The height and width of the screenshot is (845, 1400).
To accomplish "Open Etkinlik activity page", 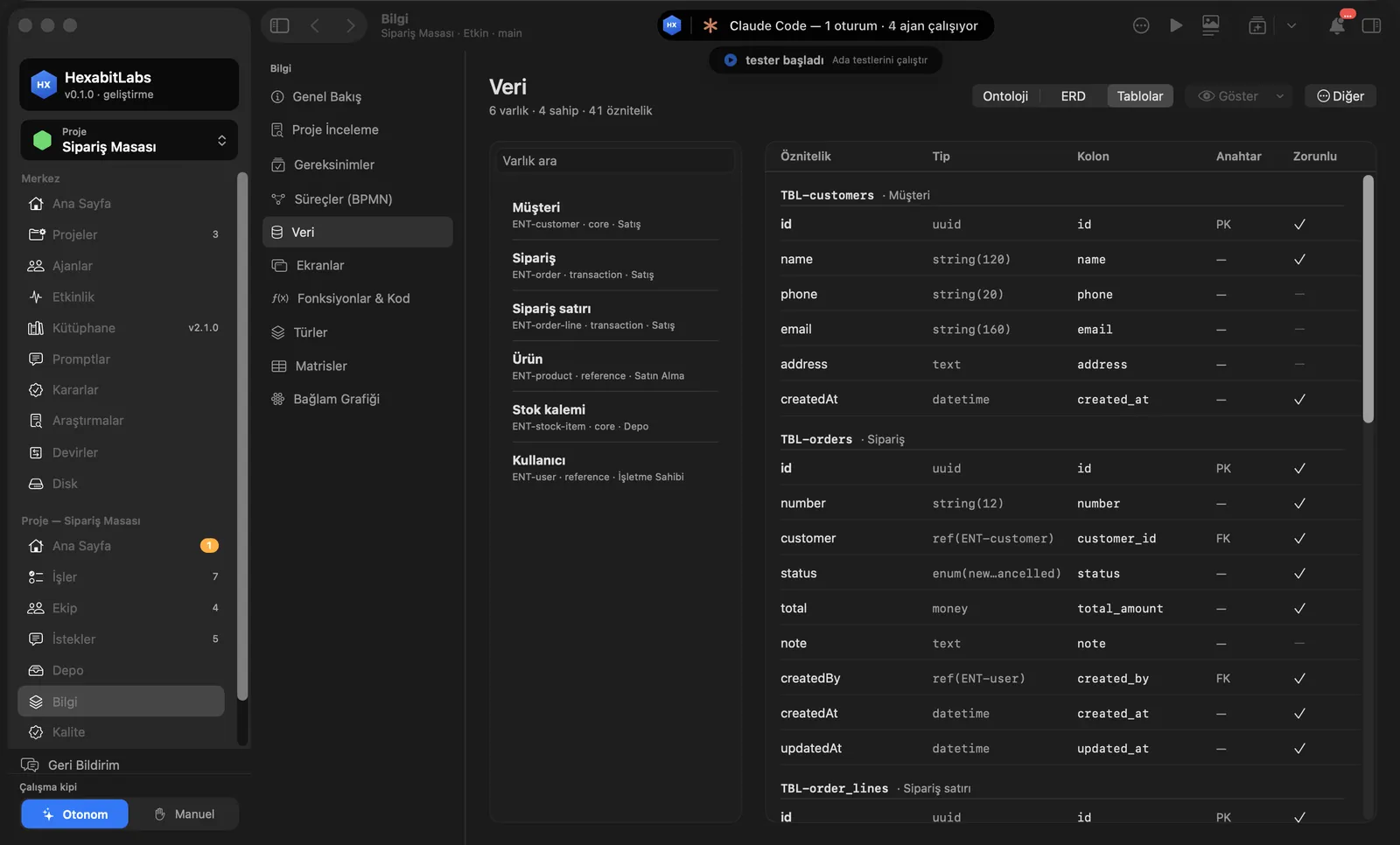I will (x=121, y=297).
